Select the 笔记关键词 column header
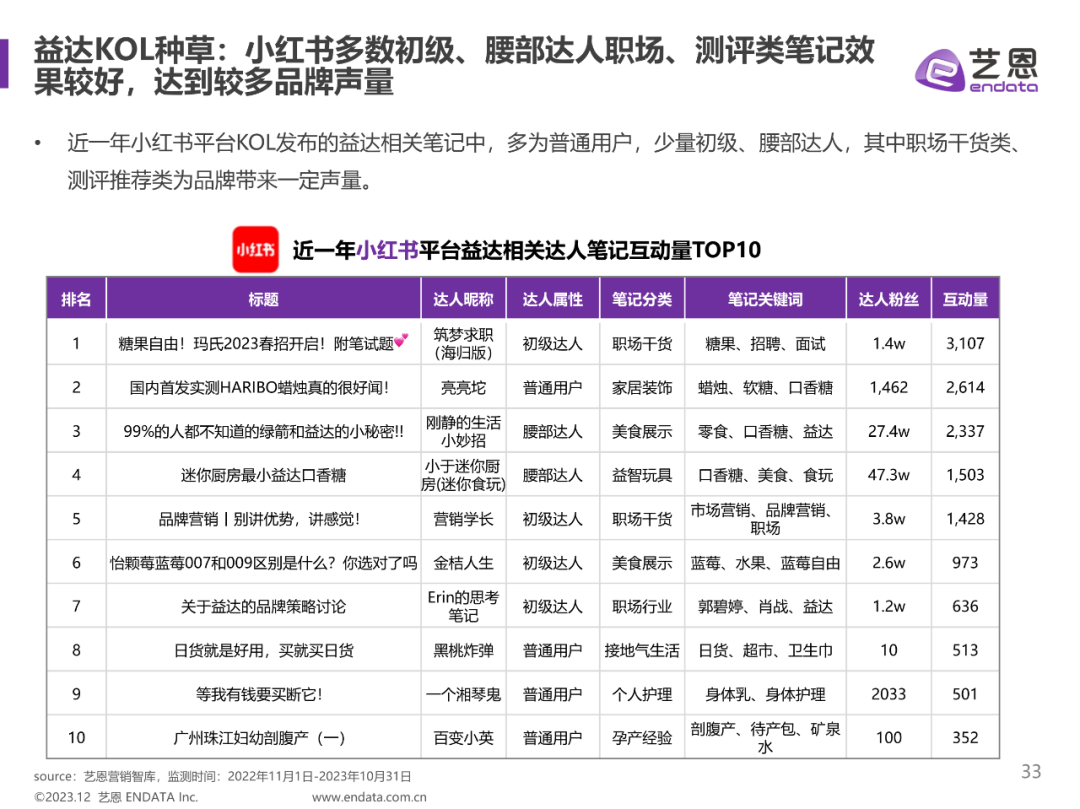This screenshot has height=809, width=1080. (765, 299)
